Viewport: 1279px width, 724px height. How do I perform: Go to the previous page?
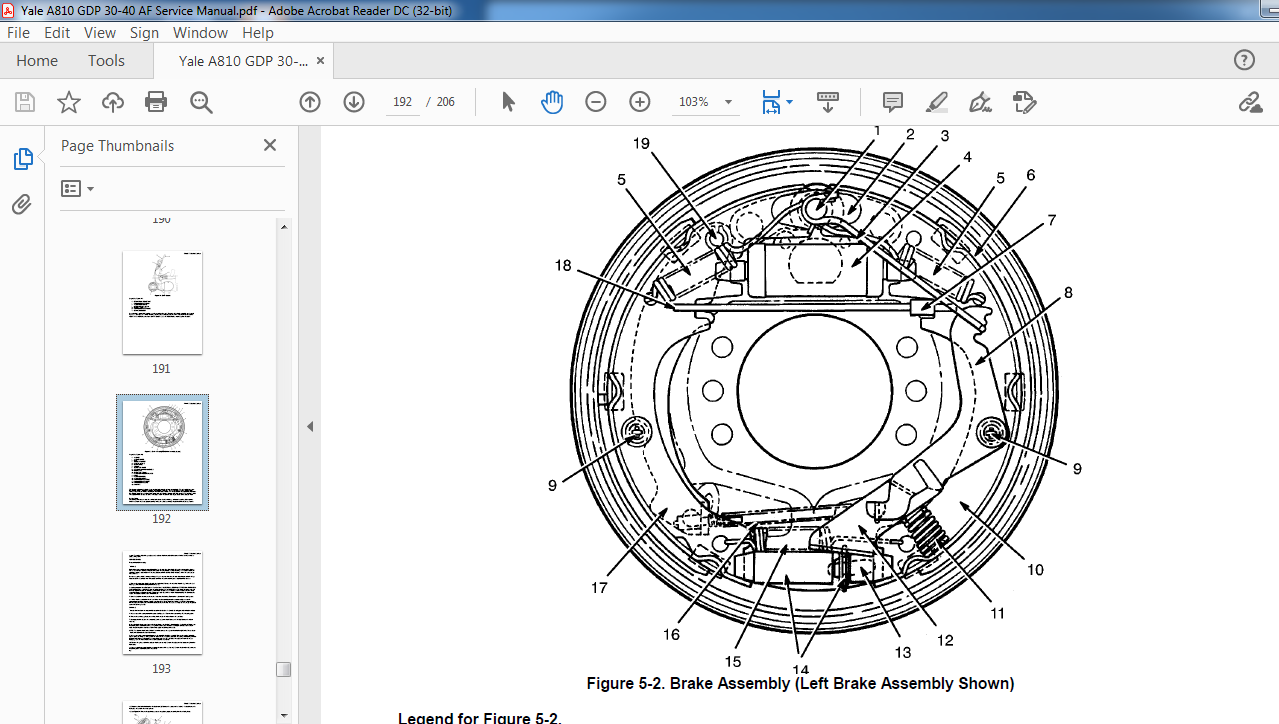(x=310, y=102)
